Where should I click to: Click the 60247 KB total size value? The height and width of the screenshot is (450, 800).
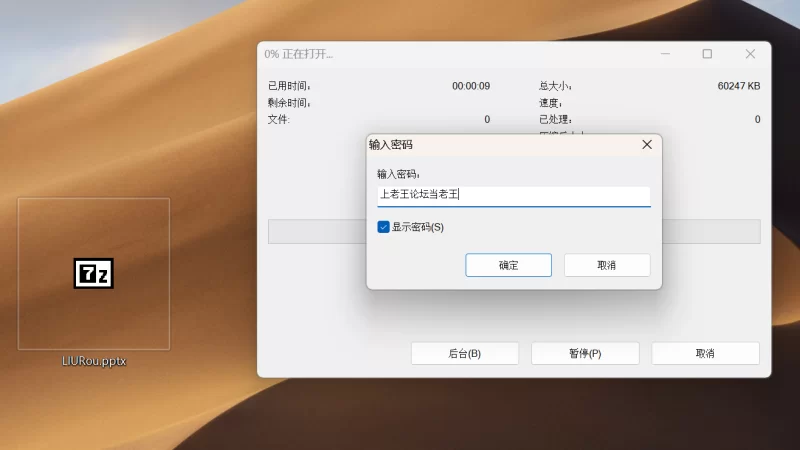click(x=738, y=86)
